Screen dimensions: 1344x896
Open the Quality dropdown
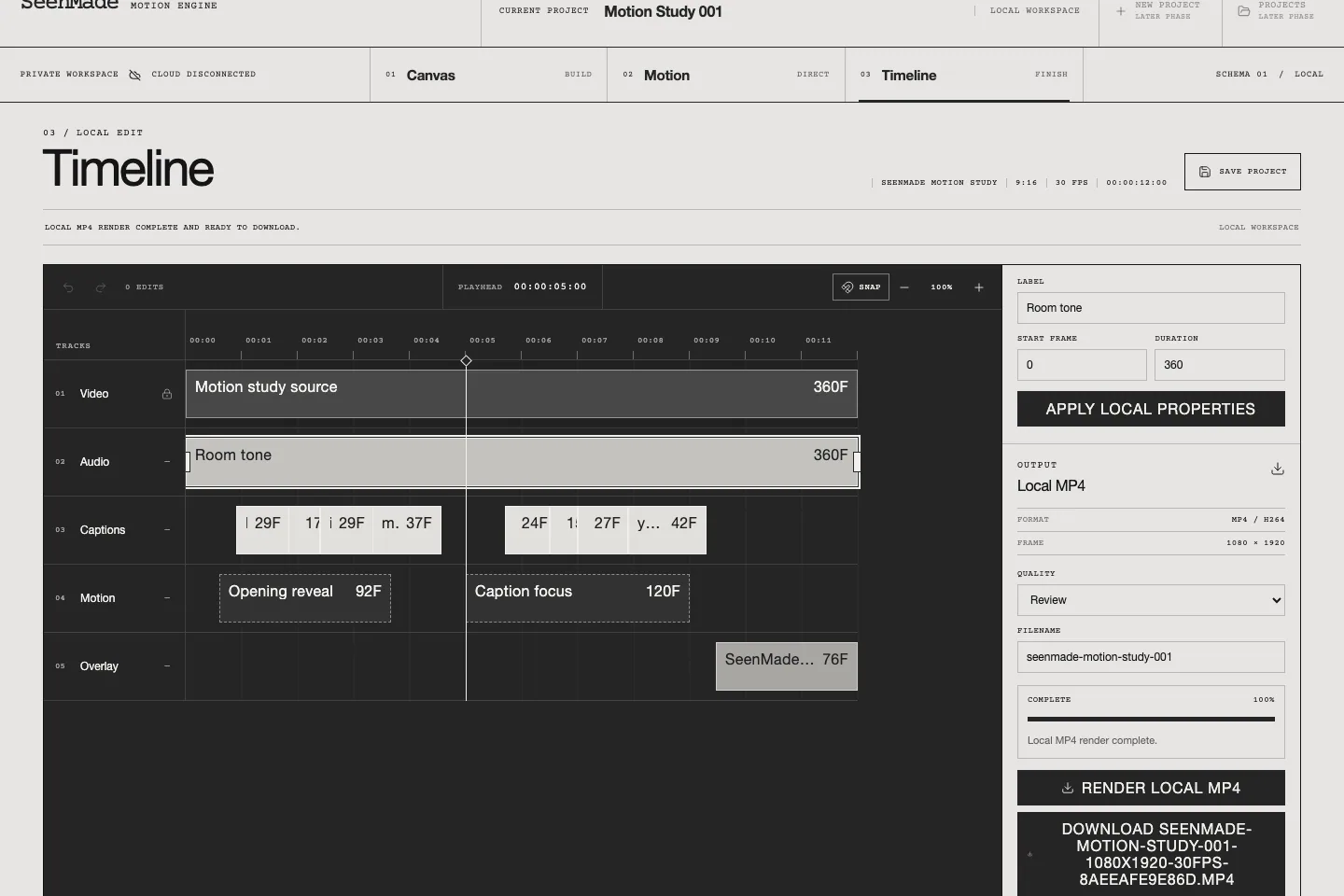pyautogui.click(x=1151, y=600)
